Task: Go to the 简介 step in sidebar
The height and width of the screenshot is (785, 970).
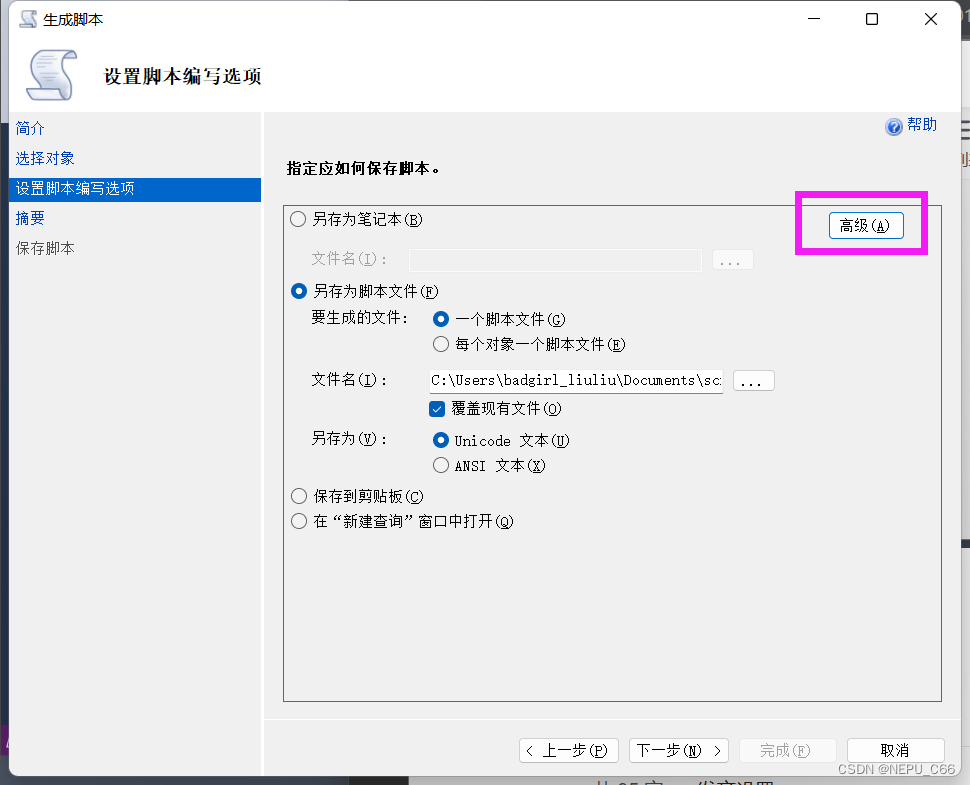Action: (x=31, y=129)
